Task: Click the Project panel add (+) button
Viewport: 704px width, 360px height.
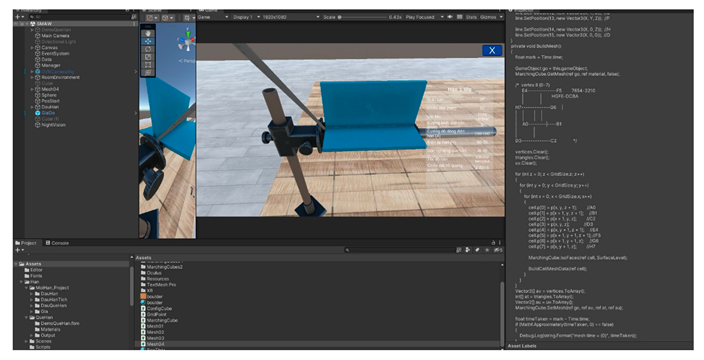Action: click(18, 250)
